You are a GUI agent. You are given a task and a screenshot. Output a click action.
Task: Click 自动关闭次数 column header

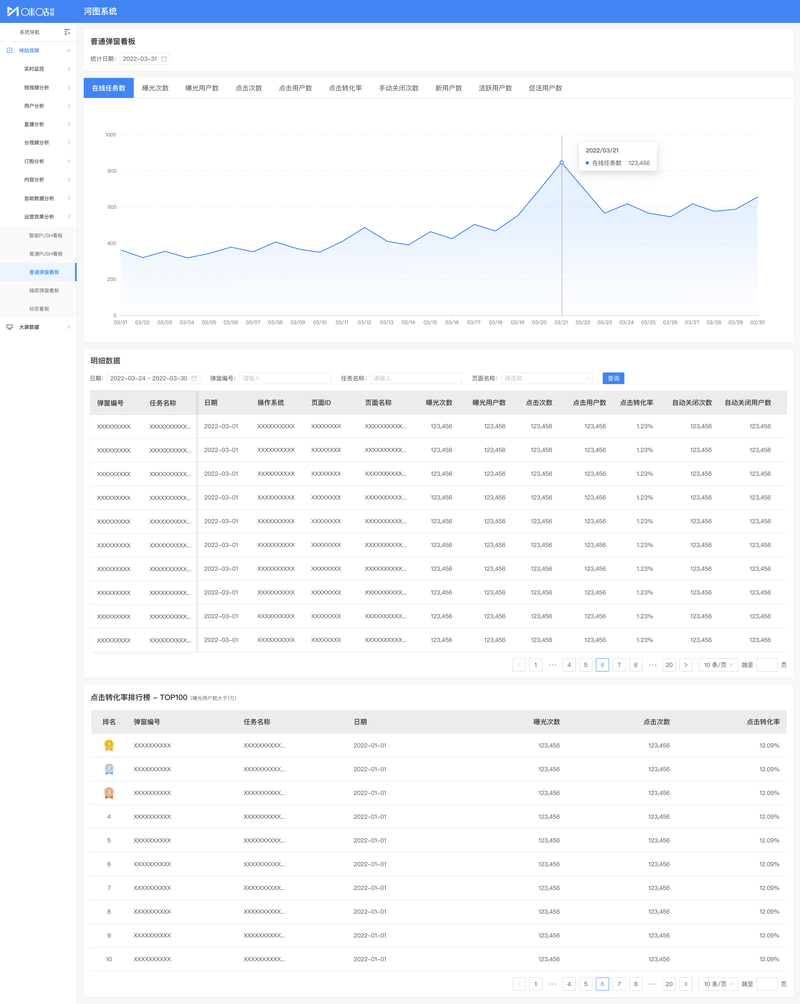692,403
